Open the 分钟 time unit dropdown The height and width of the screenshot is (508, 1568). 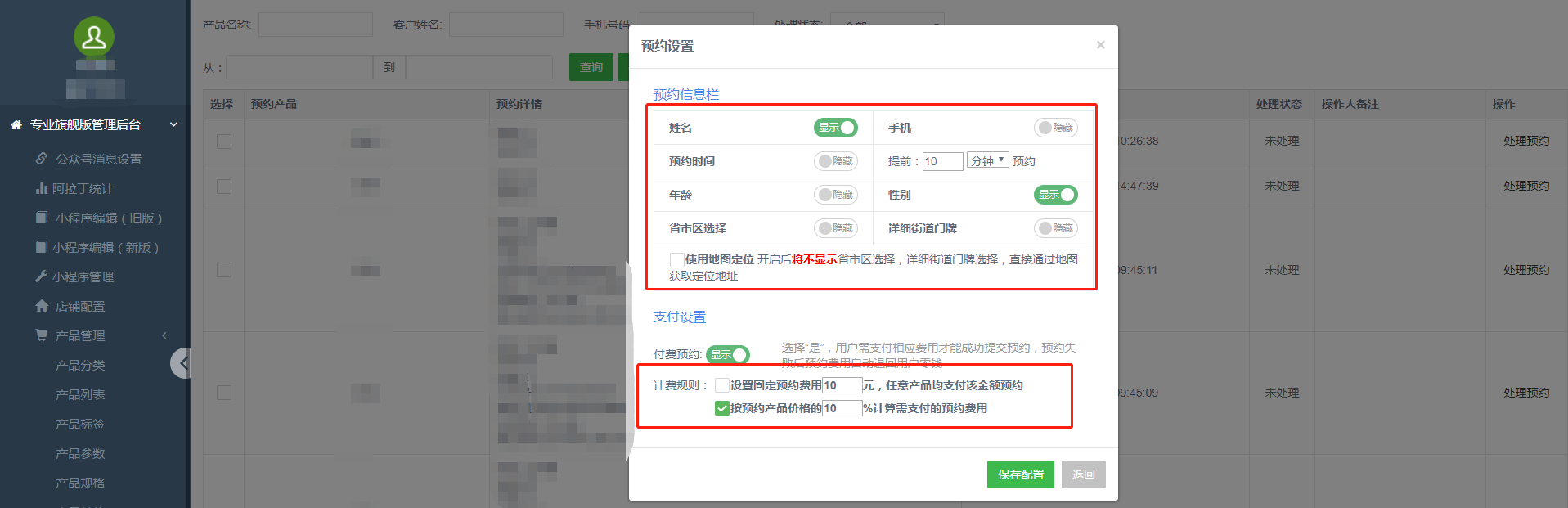click(x=988, y=161)
